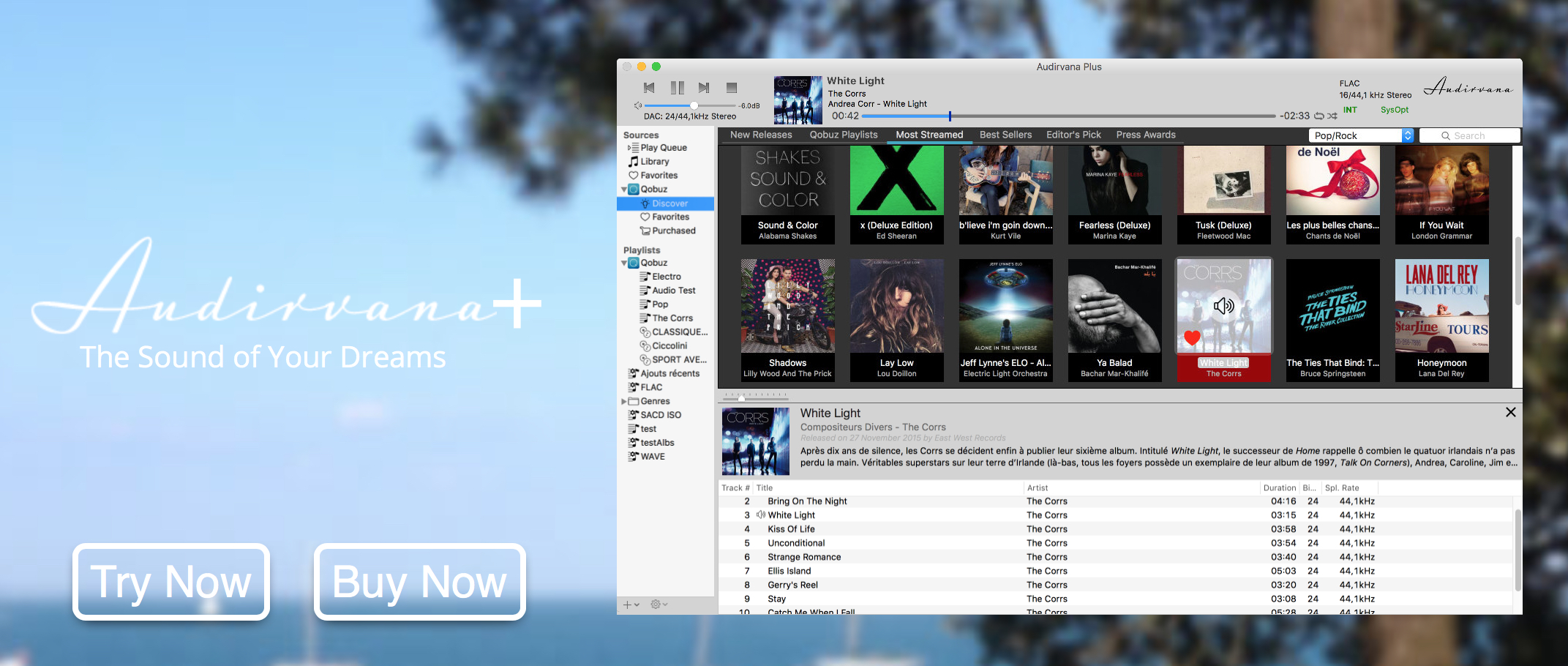Pause playback with the pause button
Image resolution: width=1568 pixels, height=666 pixels.
tap(677, 88)
